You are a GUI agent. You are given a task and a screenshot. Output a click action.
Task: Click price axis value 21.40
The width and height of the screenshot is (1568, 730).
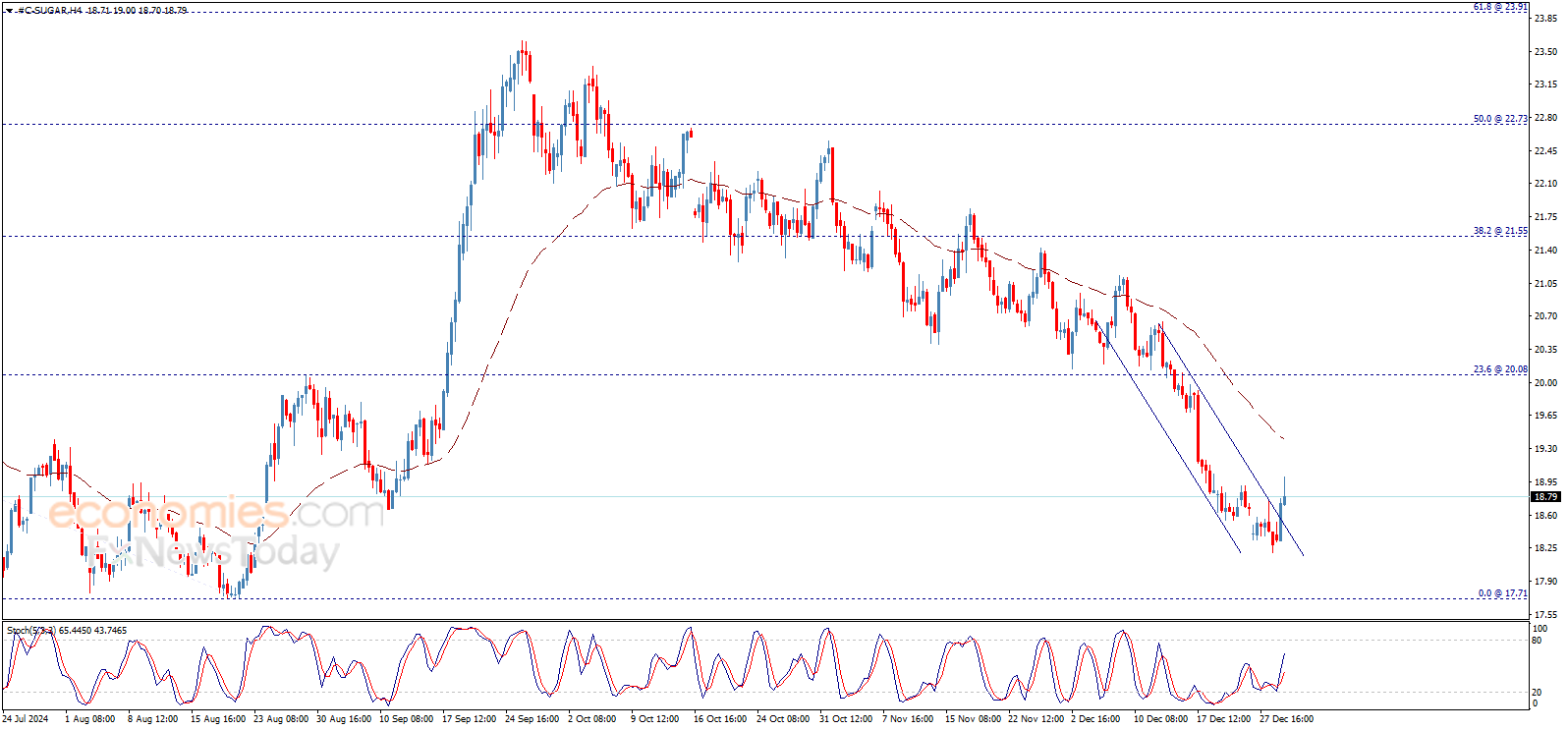1545,251
